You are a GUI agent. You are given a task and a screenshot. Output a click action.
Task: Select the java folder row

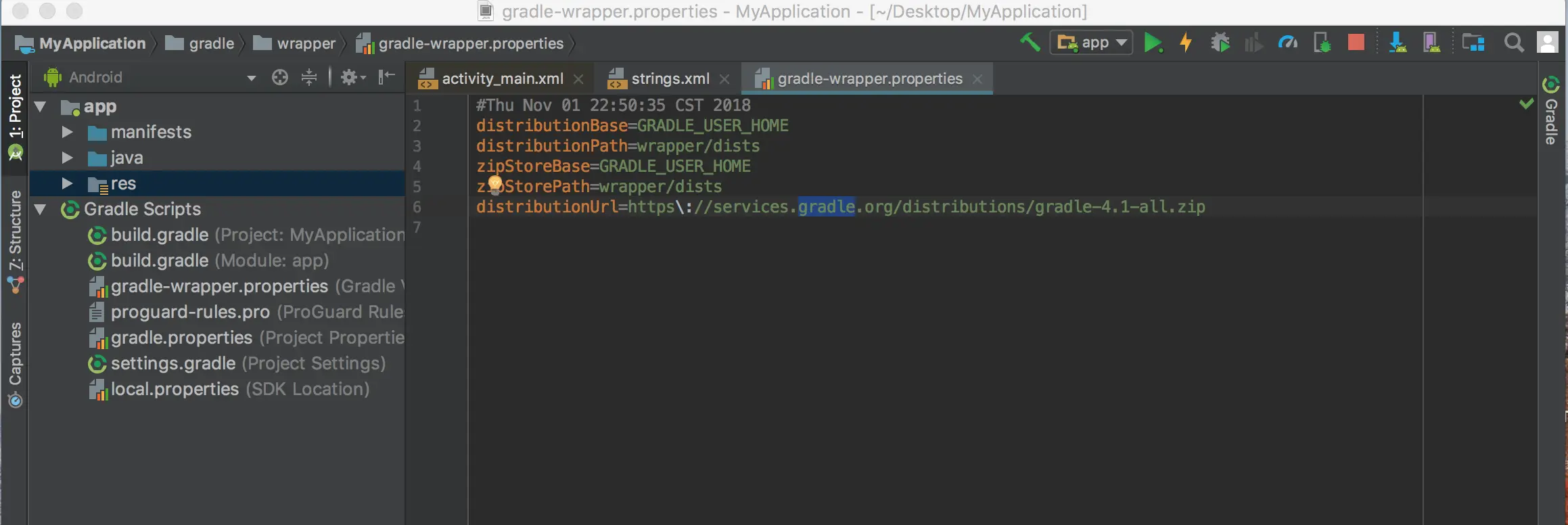[x=216, y=158]
